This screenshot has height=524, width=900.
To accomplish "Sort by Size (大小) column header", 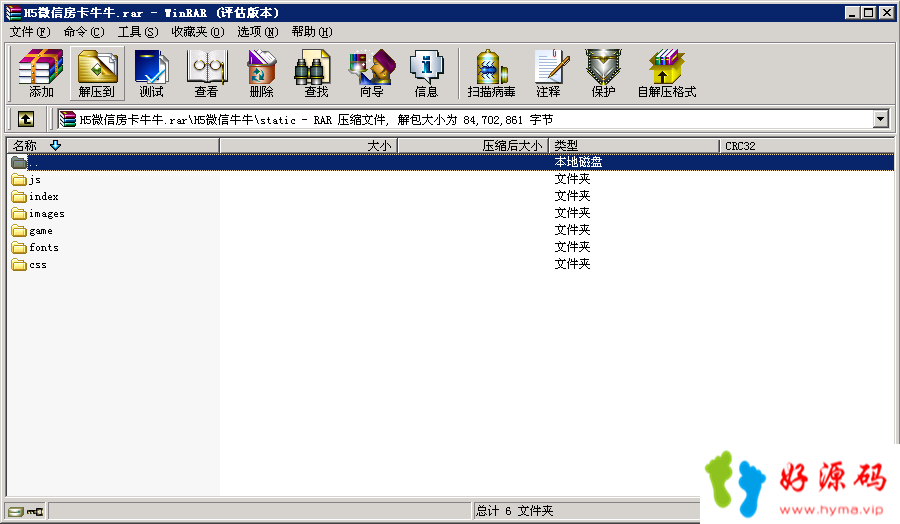I will point(308,146).
